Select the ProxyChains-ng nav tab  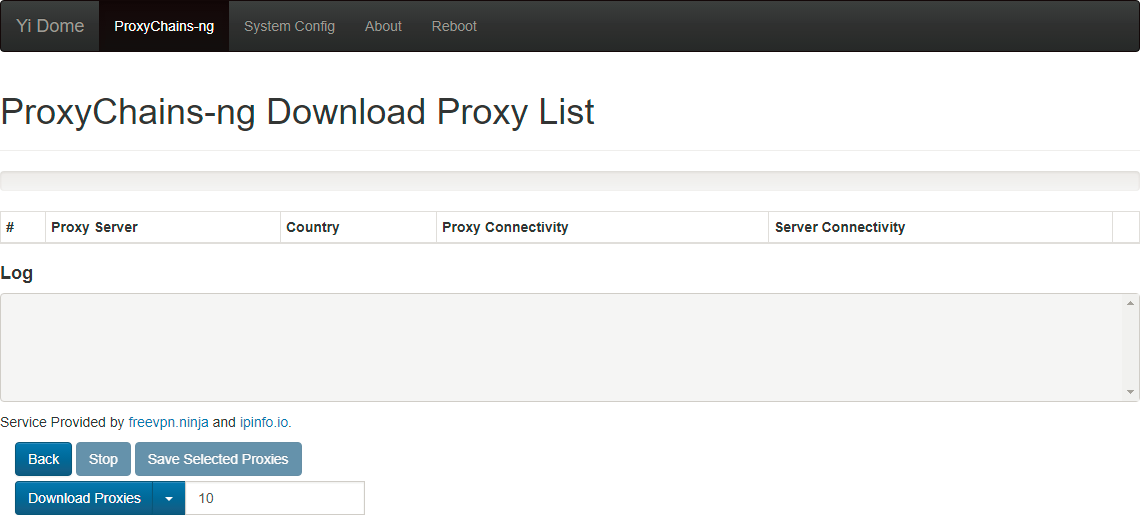[x=164, y=26]
